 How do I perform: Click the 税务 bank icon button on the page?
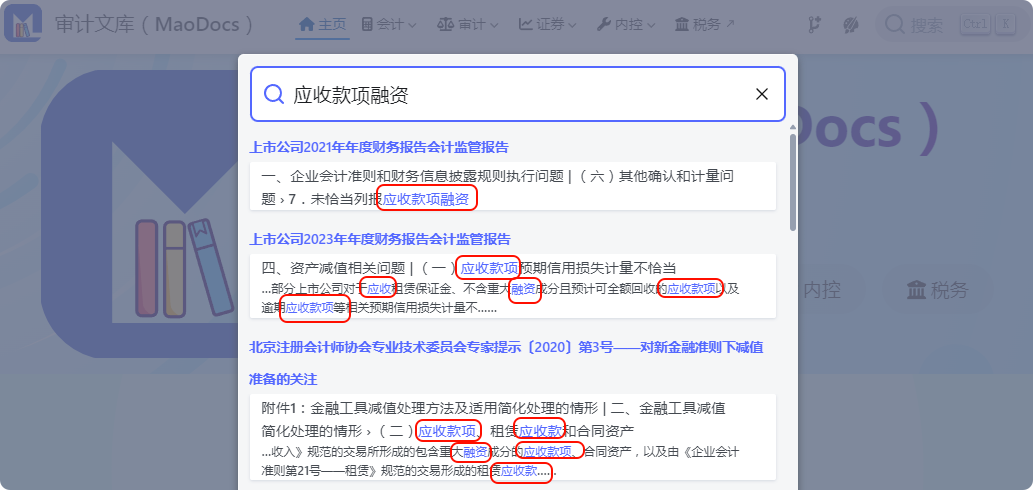coord(937,290)
